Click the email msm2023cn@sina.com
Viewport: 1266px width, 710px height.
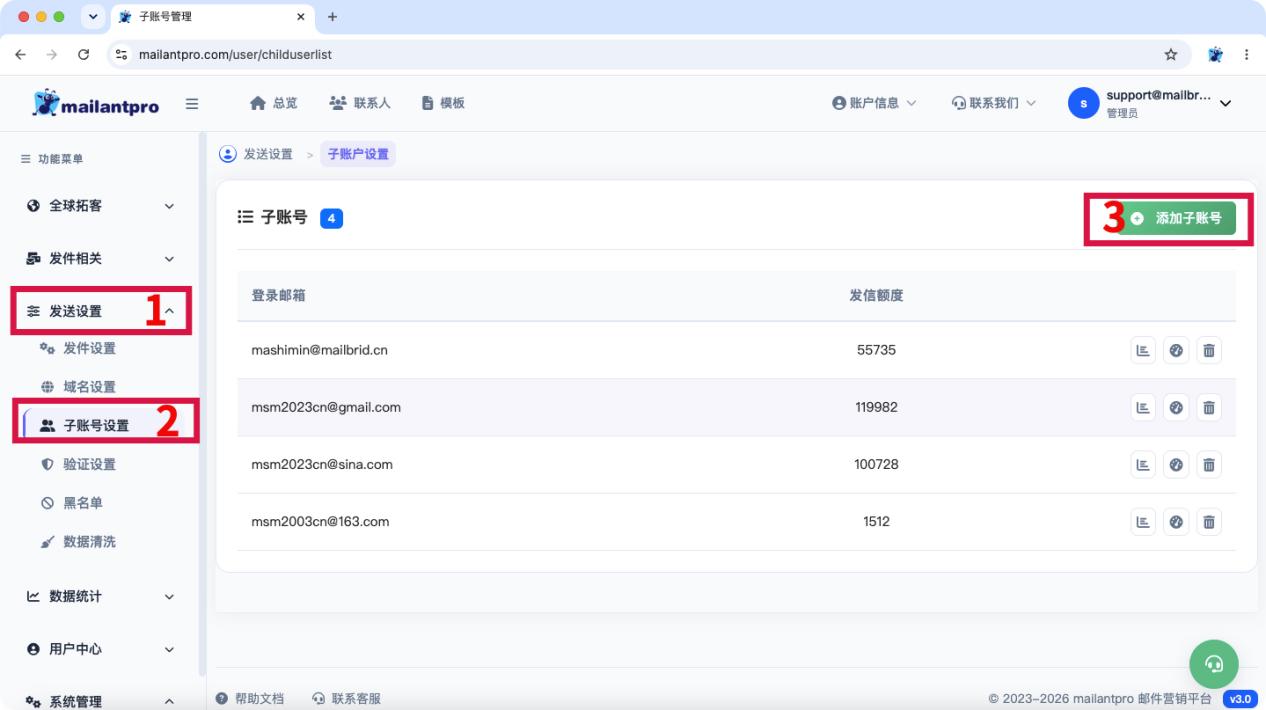322,464
